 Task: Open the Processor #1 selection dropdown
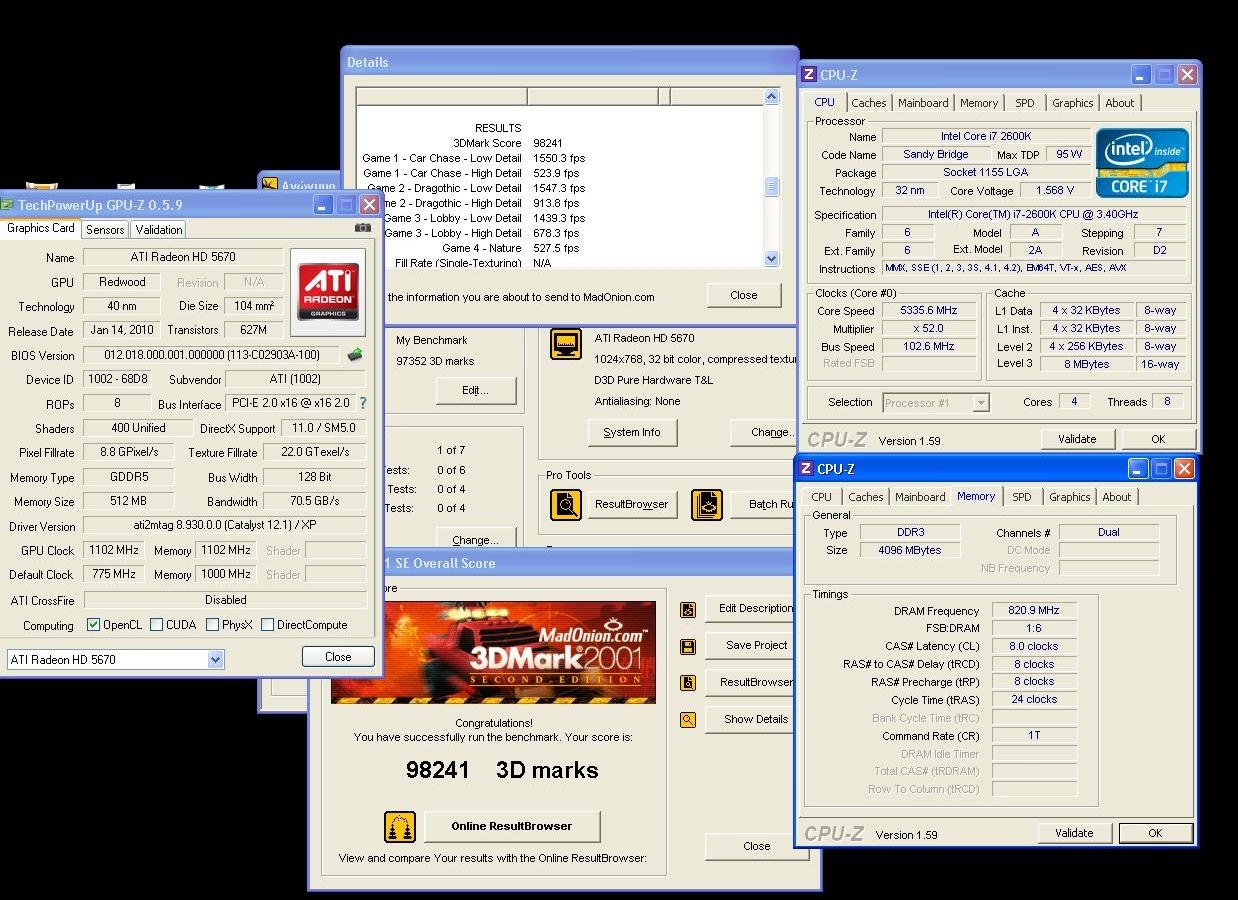click(980, 403)
